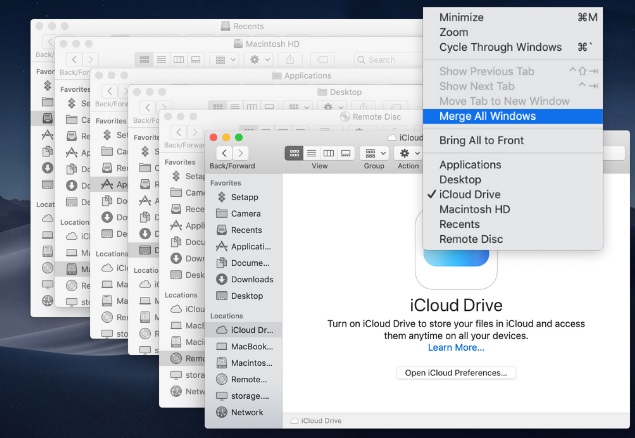Viewport: 635px width, 438px height.
Task: Click back button in Applications window
Action: tap(110, 91)
